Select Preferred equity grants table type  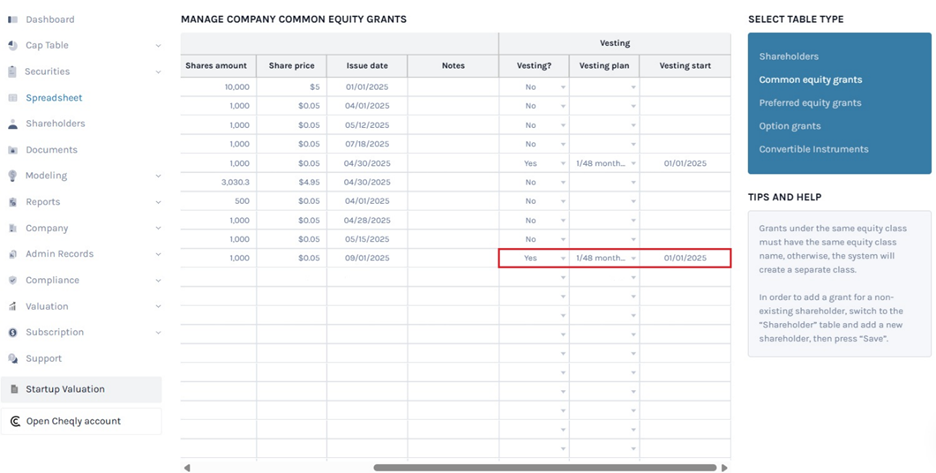coord(810,103)
